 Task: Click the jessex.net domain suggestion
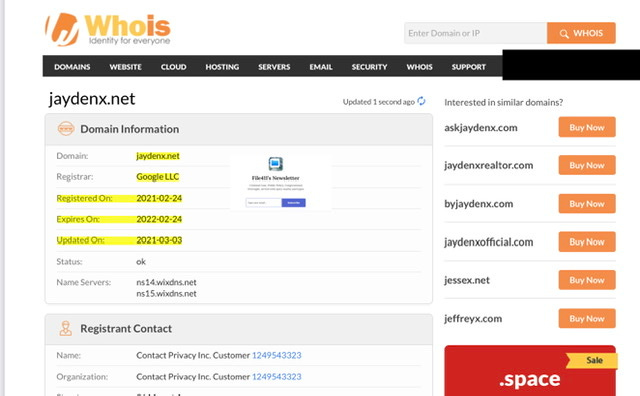coord(467,280)
